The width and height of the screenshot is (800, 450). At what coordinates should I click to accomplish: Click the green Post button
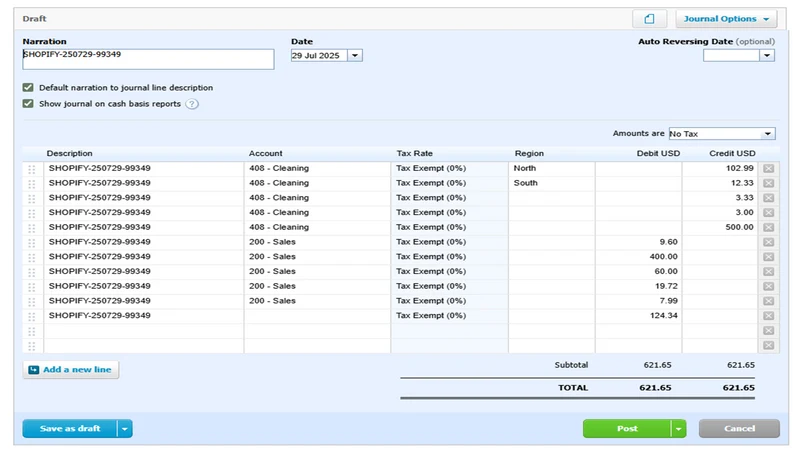627,429
